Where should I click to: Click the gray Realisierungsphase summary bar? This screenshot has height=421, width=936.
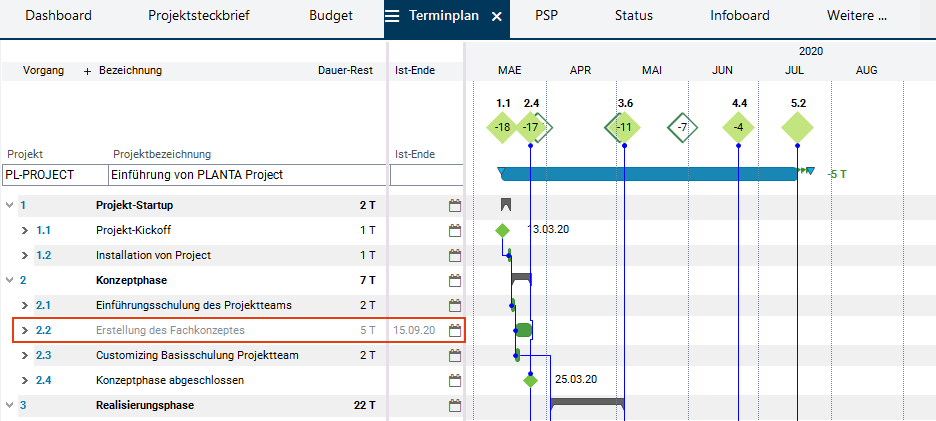pos(587,402)
